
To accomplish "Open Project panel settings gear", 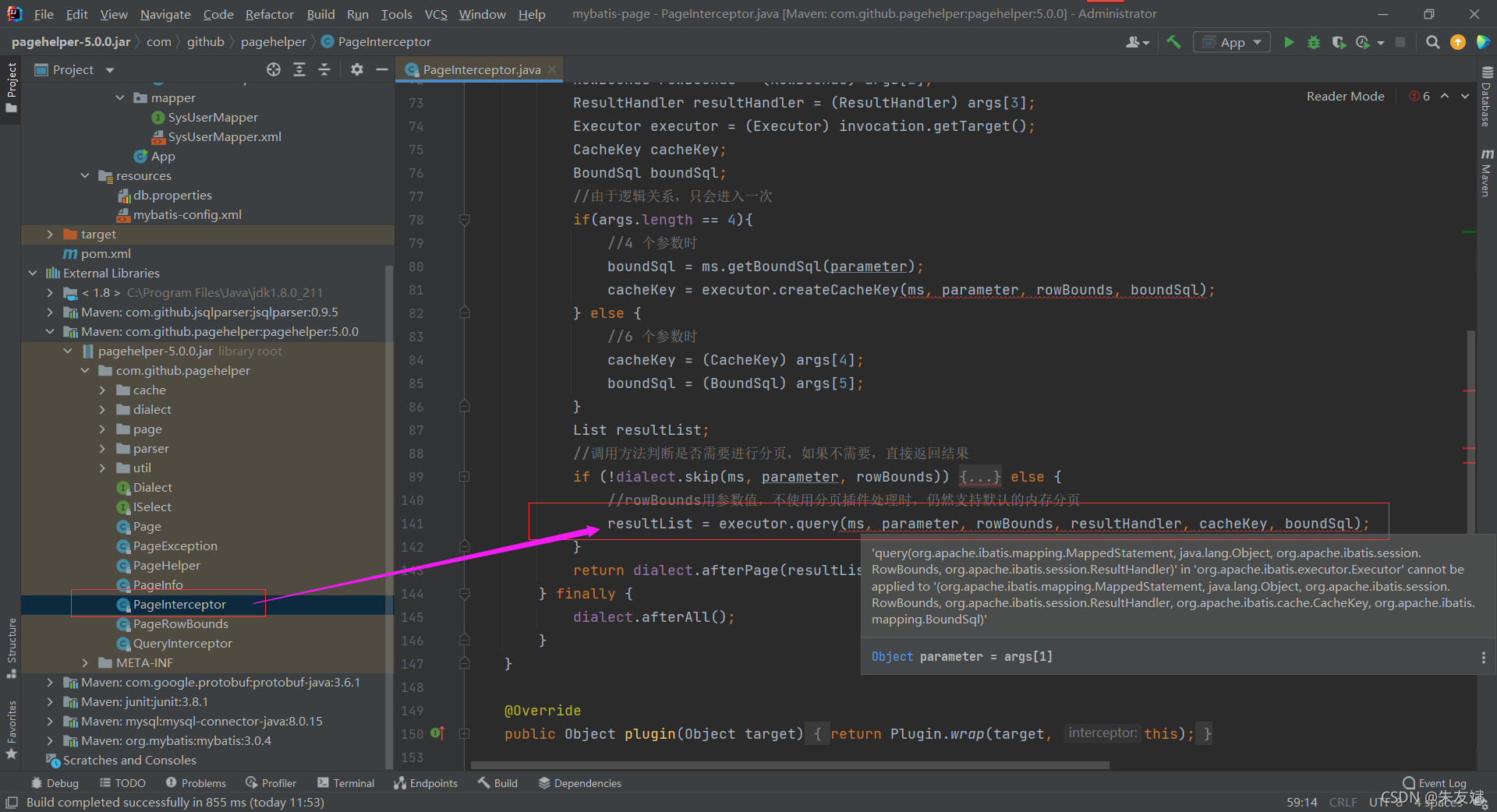I will tap(357, 69).
